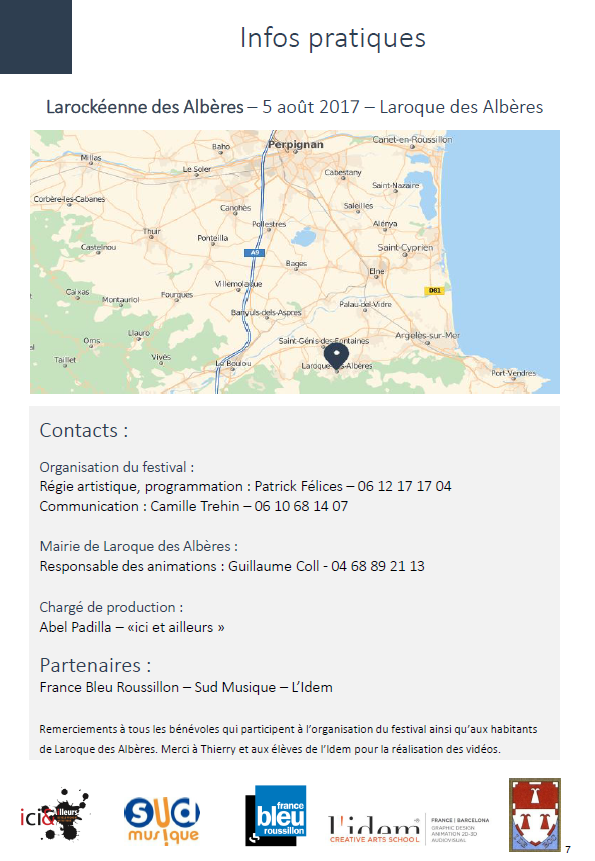
Task: Click the Laroque coat of arms emblem
Action: tap(535, 814)
